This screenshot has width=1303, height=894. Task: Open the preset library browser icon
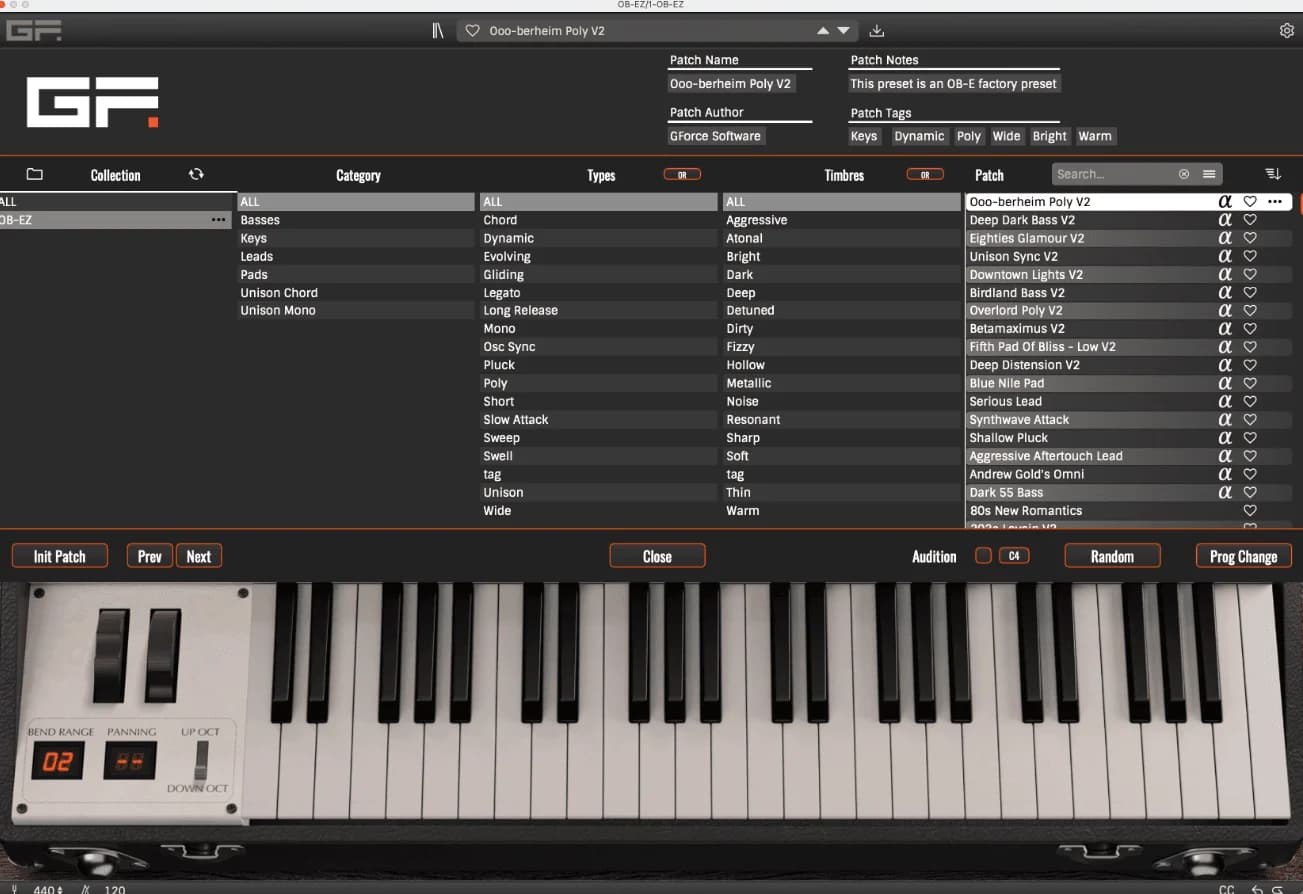click(x=437, y=30)
